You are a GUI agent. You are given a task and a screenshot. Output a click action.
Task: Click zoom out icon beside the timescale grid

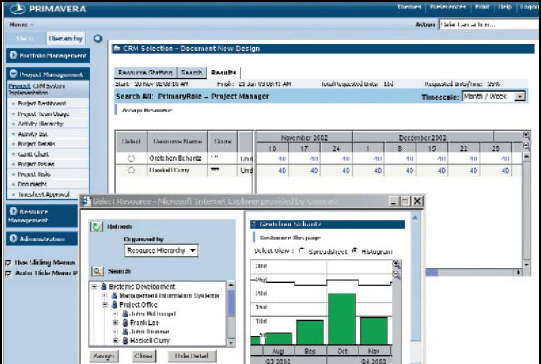click(x=526, y=146)
